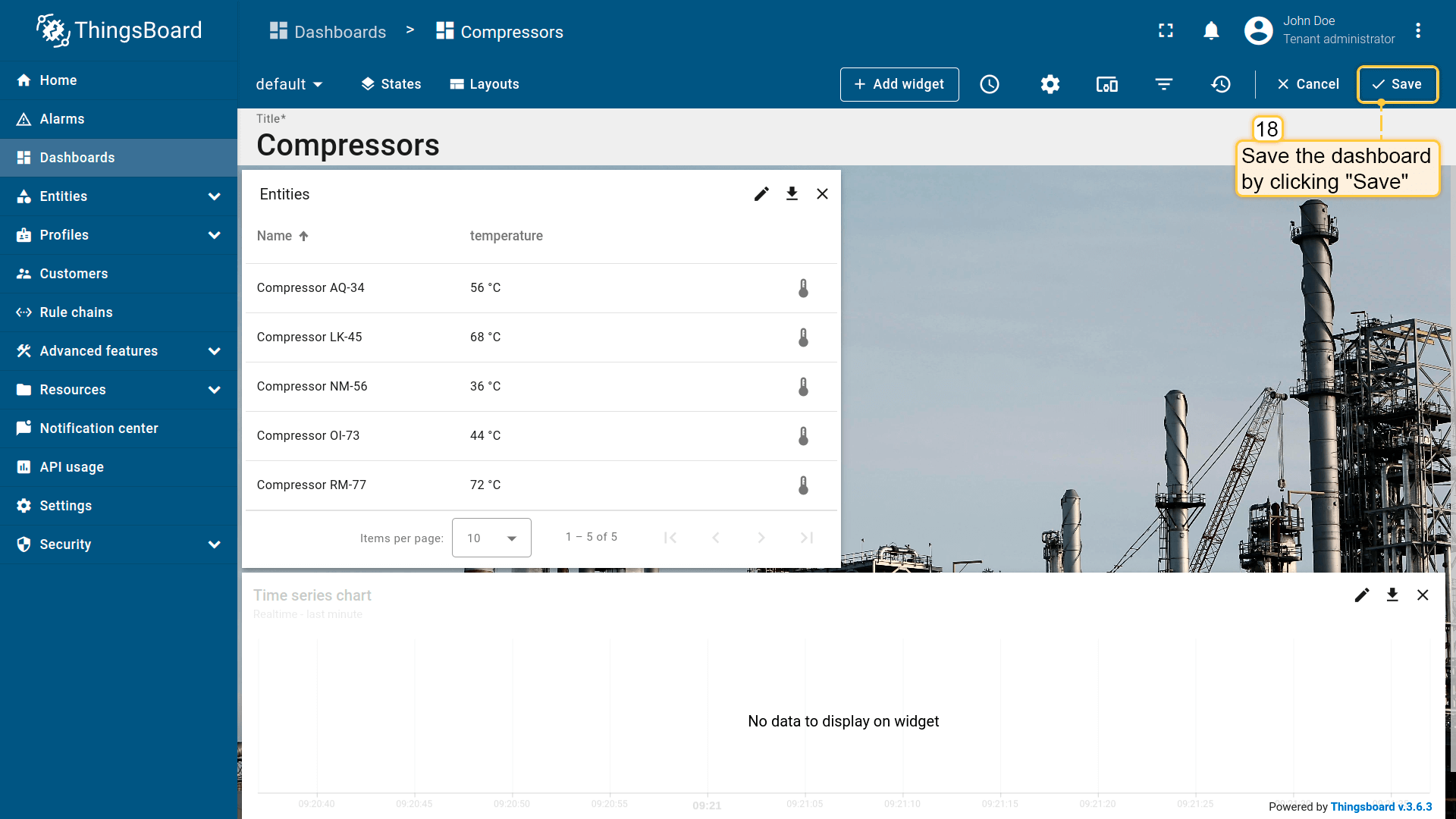This screenshot has height=819, width=1456.
Task: Open dashboard settings gear icon
Action: tap(1050, 84)
